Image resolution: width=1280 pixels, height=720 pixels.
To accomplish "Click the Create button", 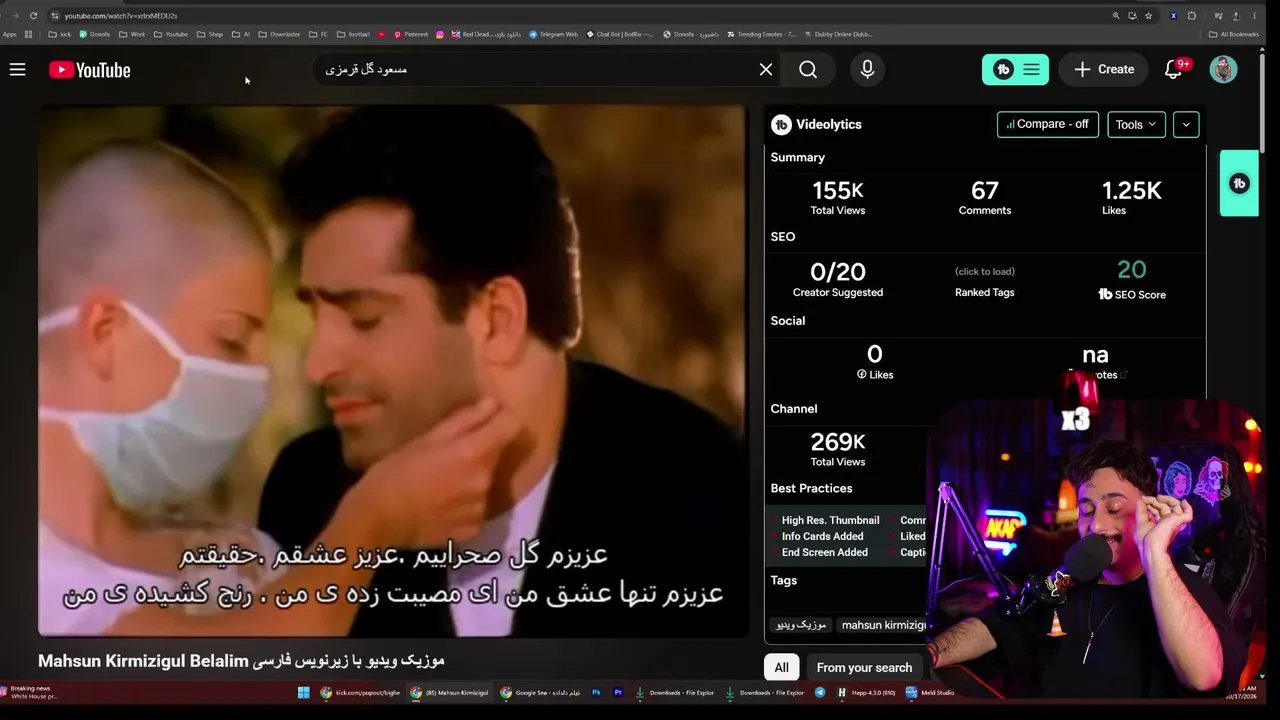I will (1104, 69).
